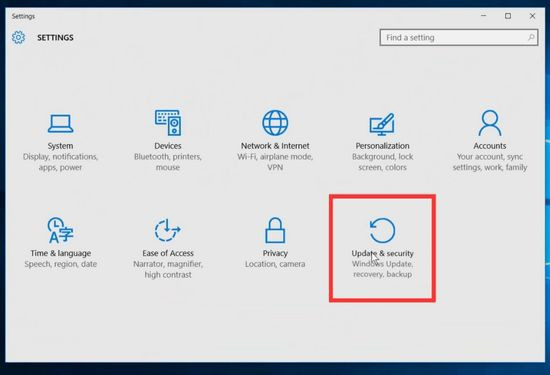Click 'Windows Update, recovery, backup' description
This screenshot has width=550, height=375.
pos(382,269)
